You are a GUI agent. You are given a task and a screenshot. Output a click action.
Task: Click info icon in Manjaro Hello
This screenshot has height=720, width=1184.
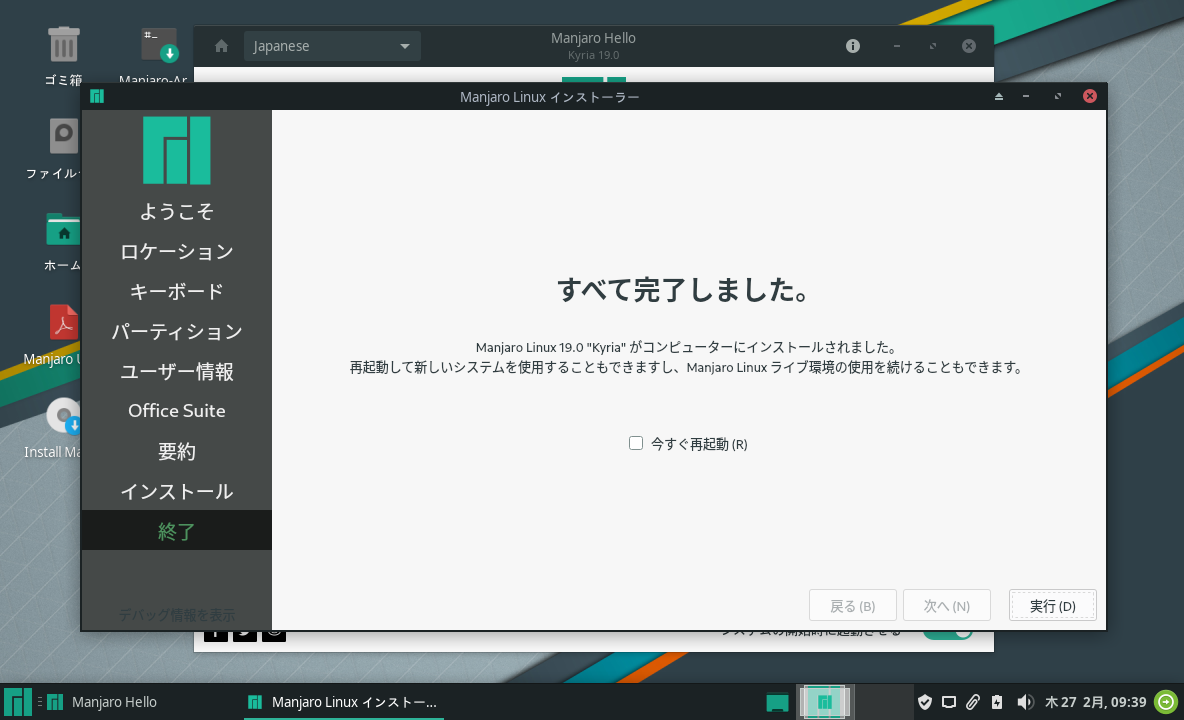click(853, 46)
